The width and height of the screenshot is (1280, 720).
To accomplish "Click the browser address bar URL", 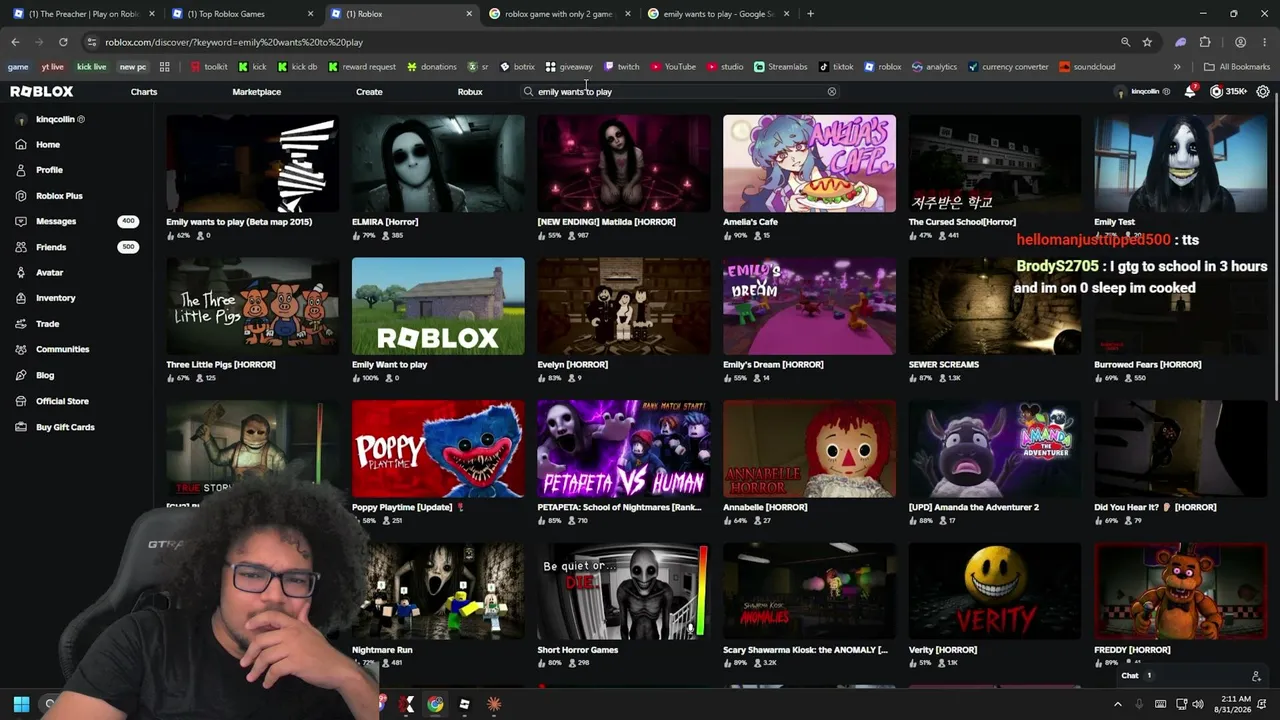I will point(234,42).
